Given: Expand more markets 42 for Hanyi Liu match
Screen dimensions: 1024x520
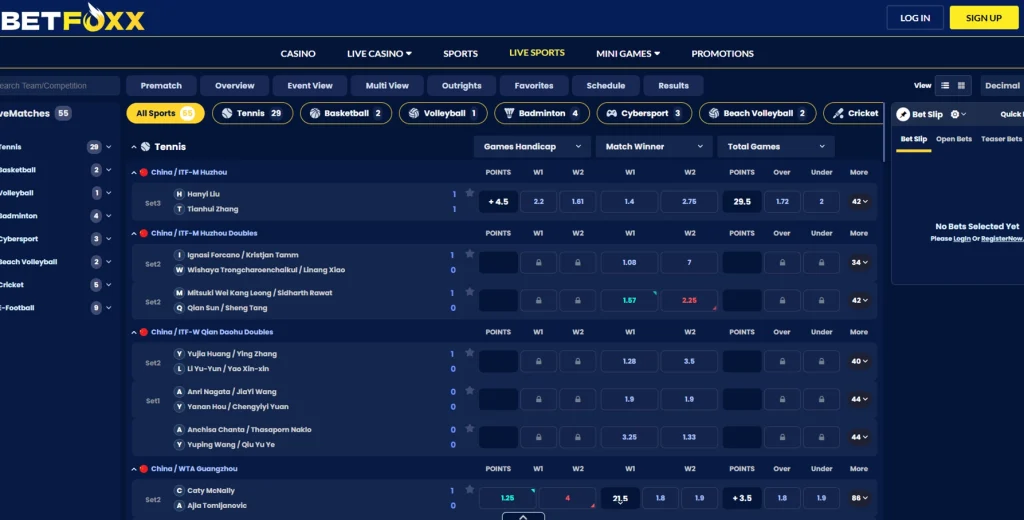Looking at the screenshot, I should (859, 202).
